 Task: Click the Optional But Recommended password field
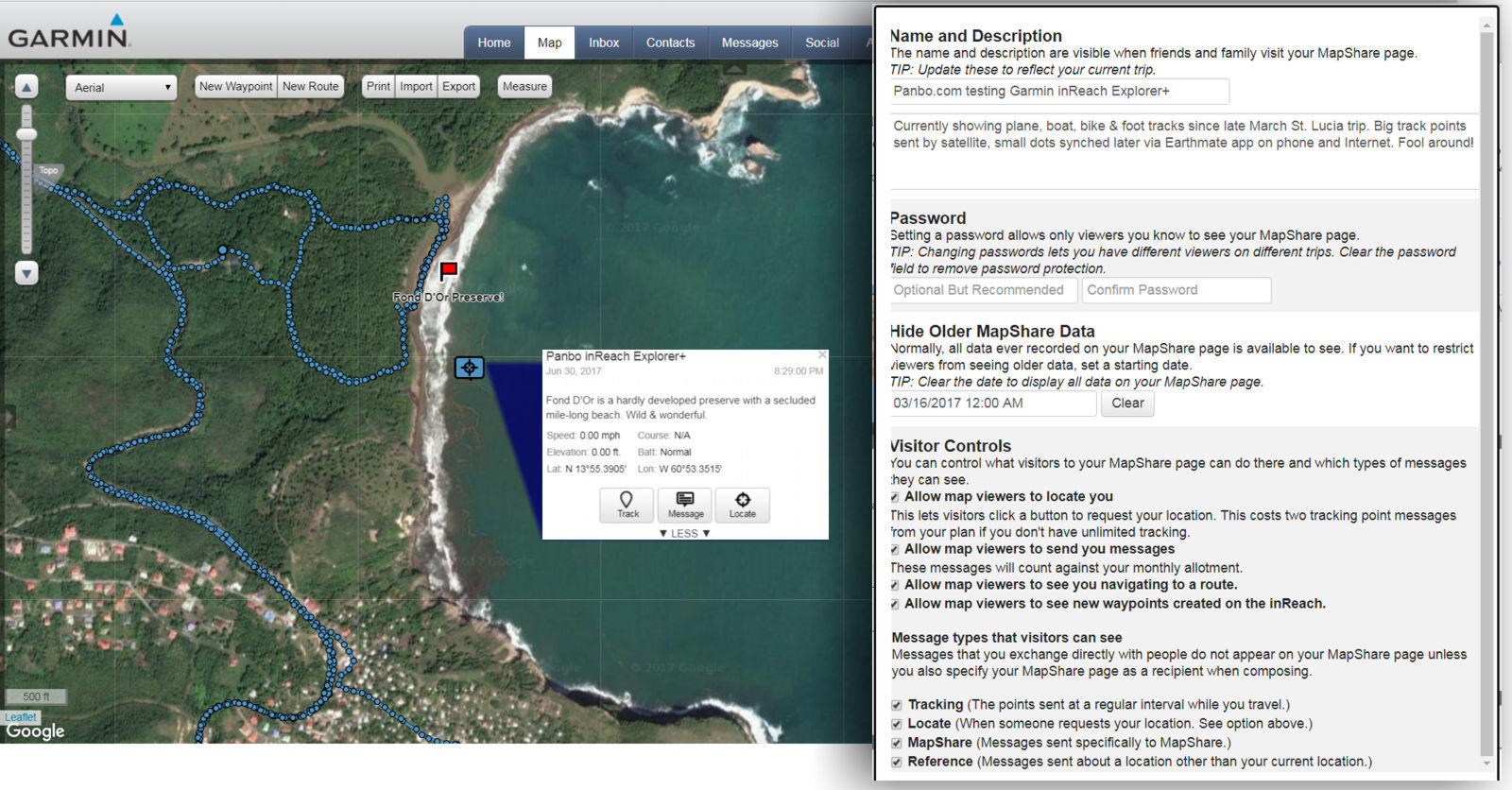pyautogui.click(x=983, y=290)
